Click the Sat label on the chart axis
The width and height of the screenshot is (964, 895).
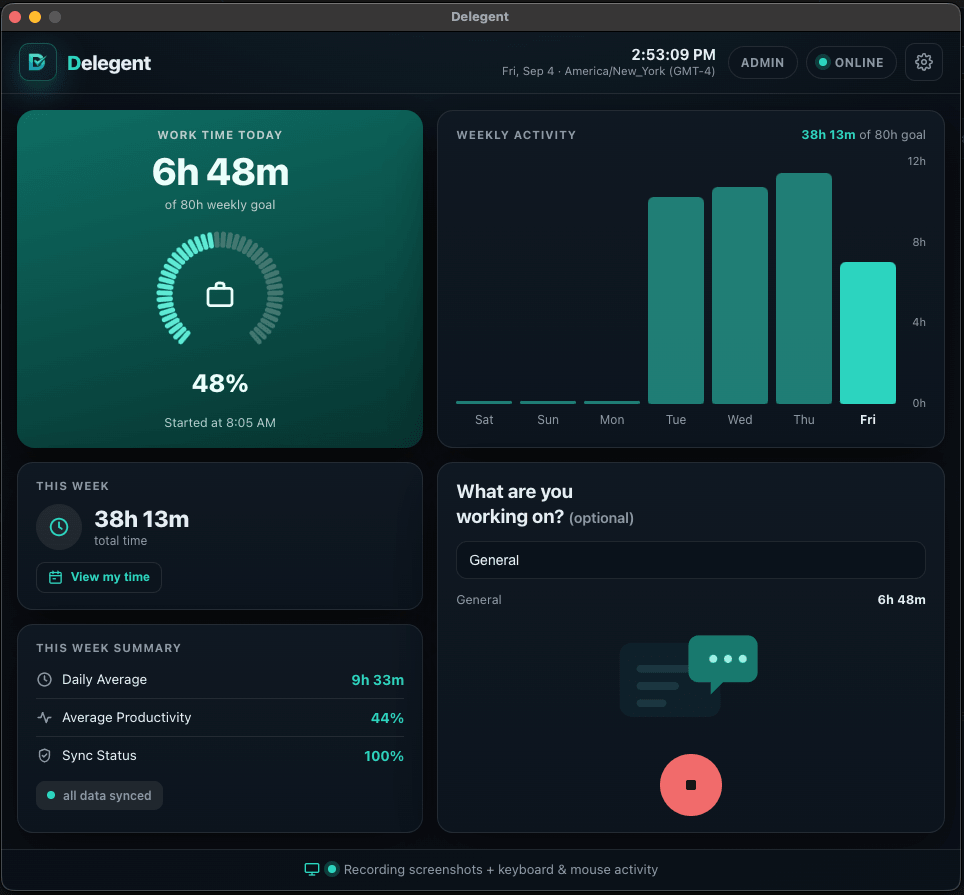[x=484, y=420]
